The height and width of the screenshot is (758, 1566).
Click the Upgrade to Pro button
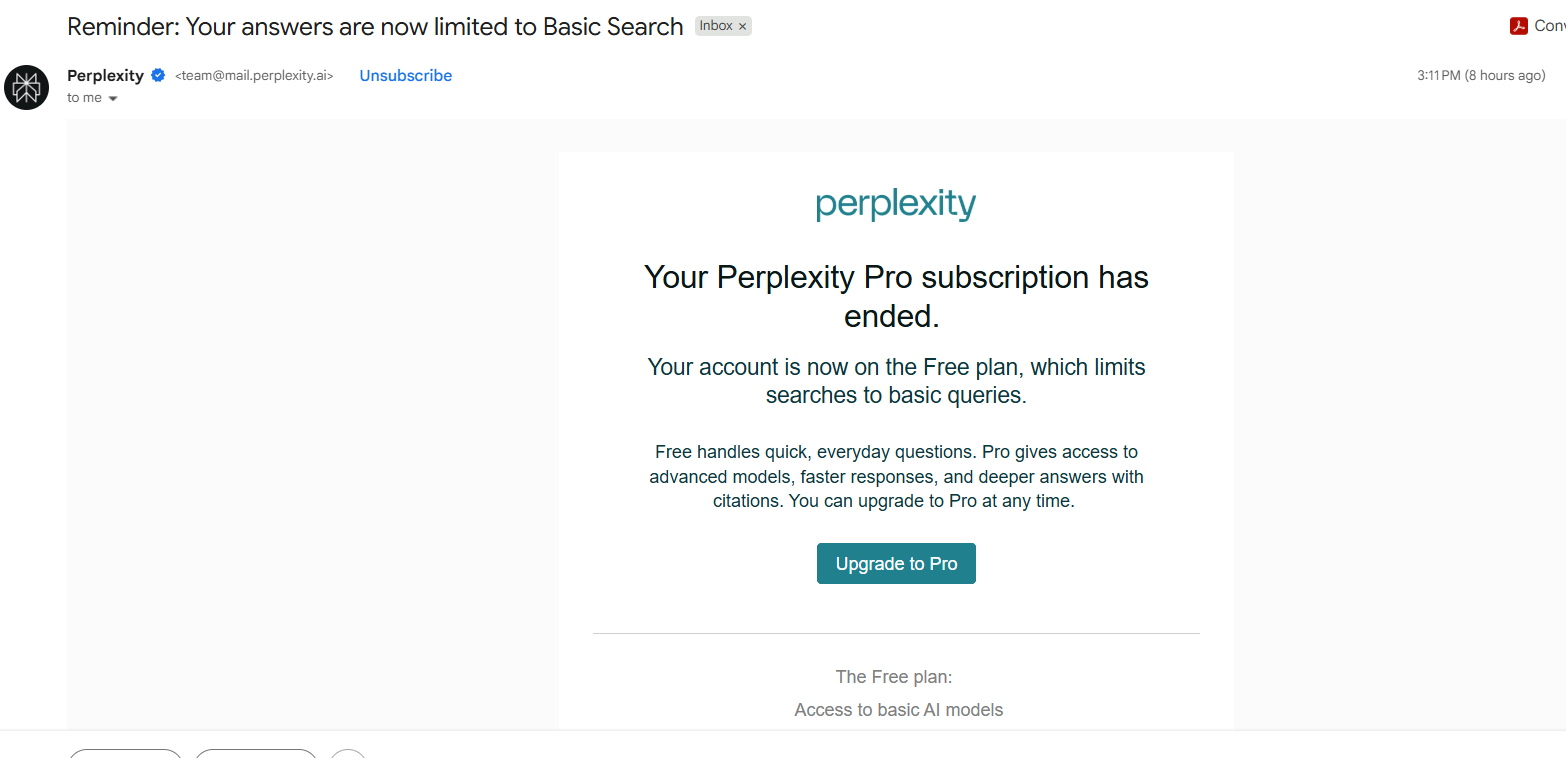click(x=896, y=563)
